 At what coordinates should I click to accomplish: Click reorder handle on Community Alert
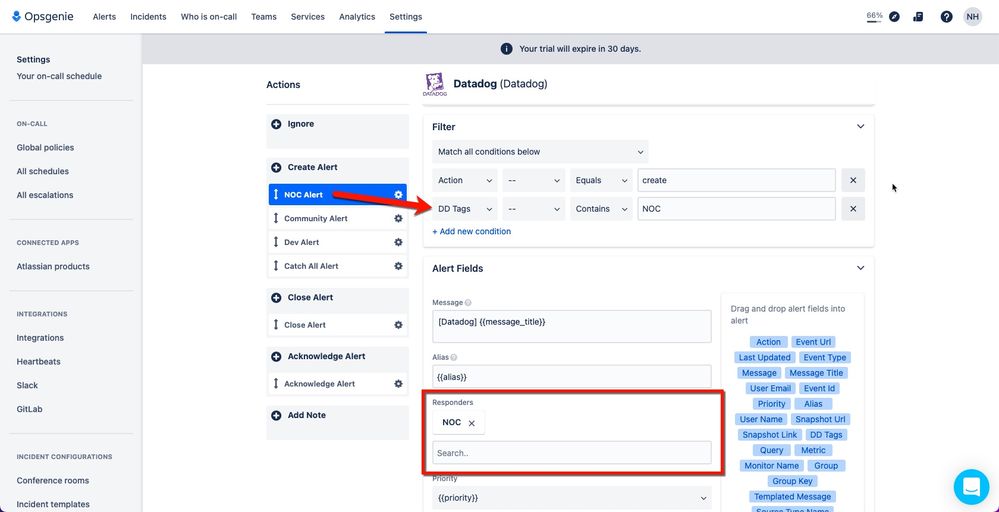[276, 218]
